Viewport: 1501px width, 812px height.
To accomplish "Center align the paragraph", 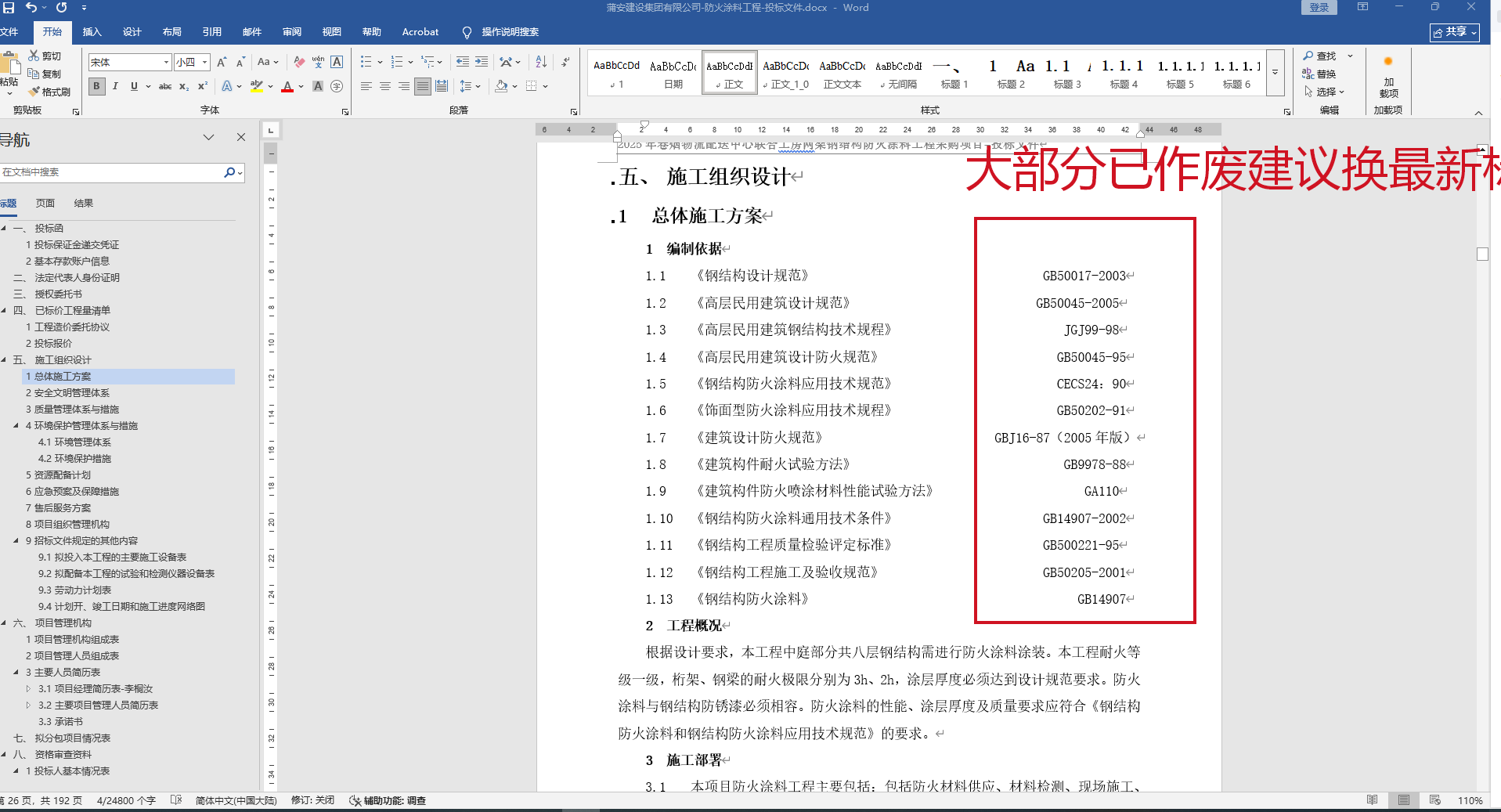I will pos(385,86).
